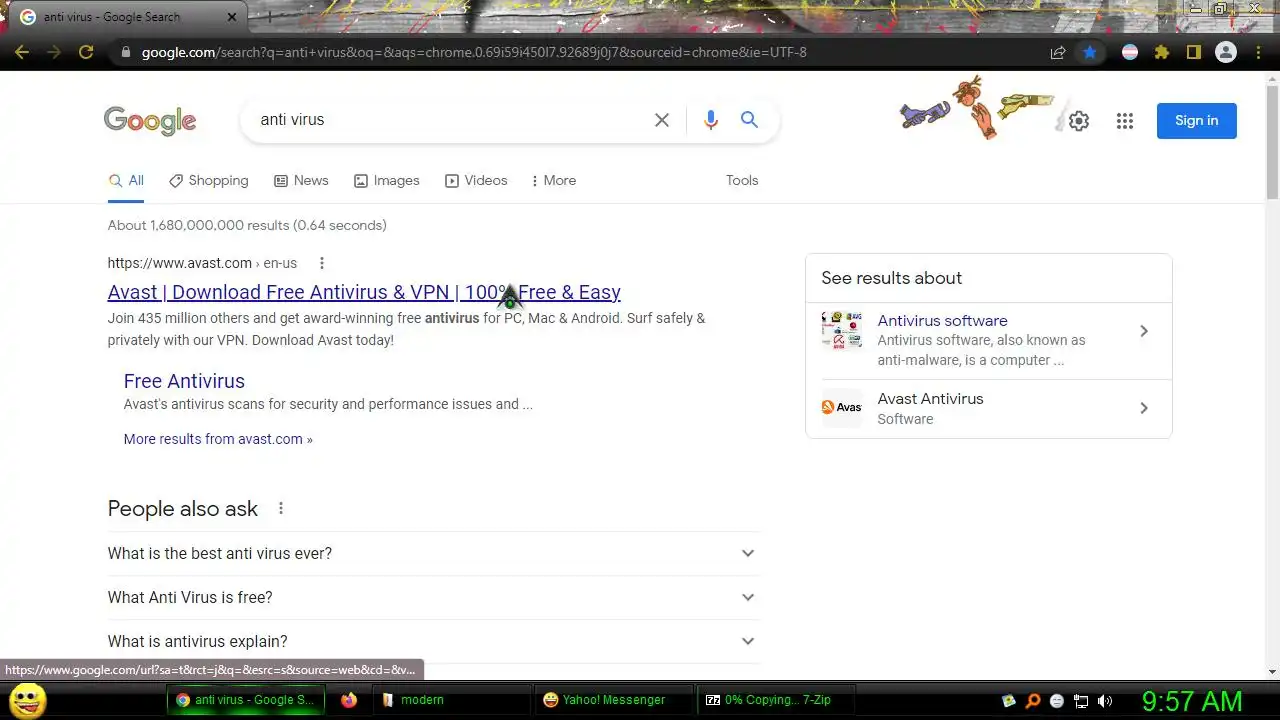Click the 9:57 AM clock

point(1192,701)
